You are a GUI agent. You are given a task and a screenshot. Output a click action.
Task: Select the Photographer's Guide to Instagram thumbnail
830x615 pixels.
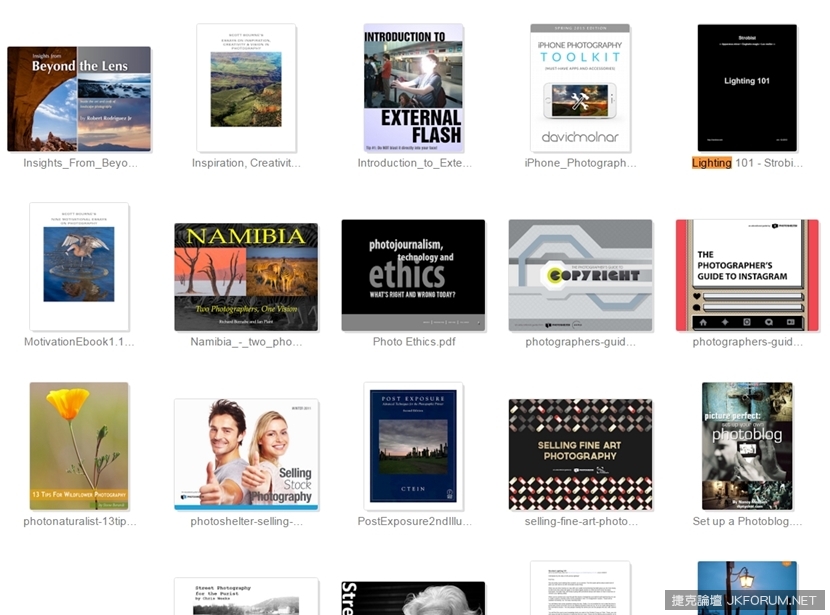pos(747,275)
